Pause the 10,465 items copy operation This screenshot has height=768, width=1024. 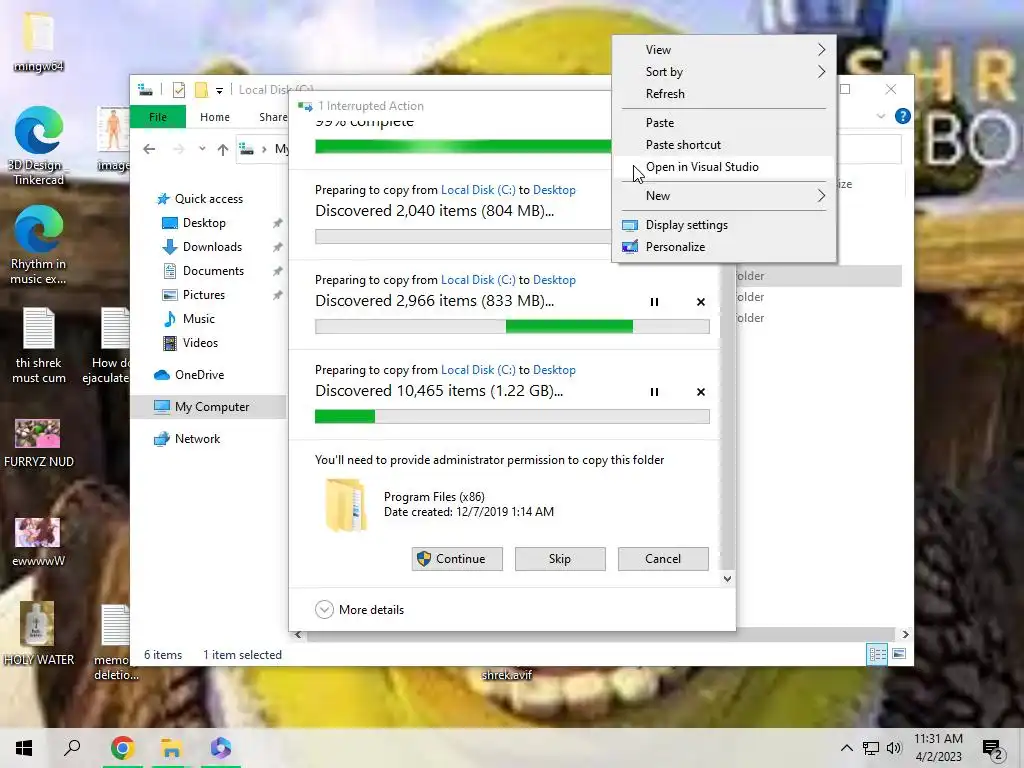654,392
